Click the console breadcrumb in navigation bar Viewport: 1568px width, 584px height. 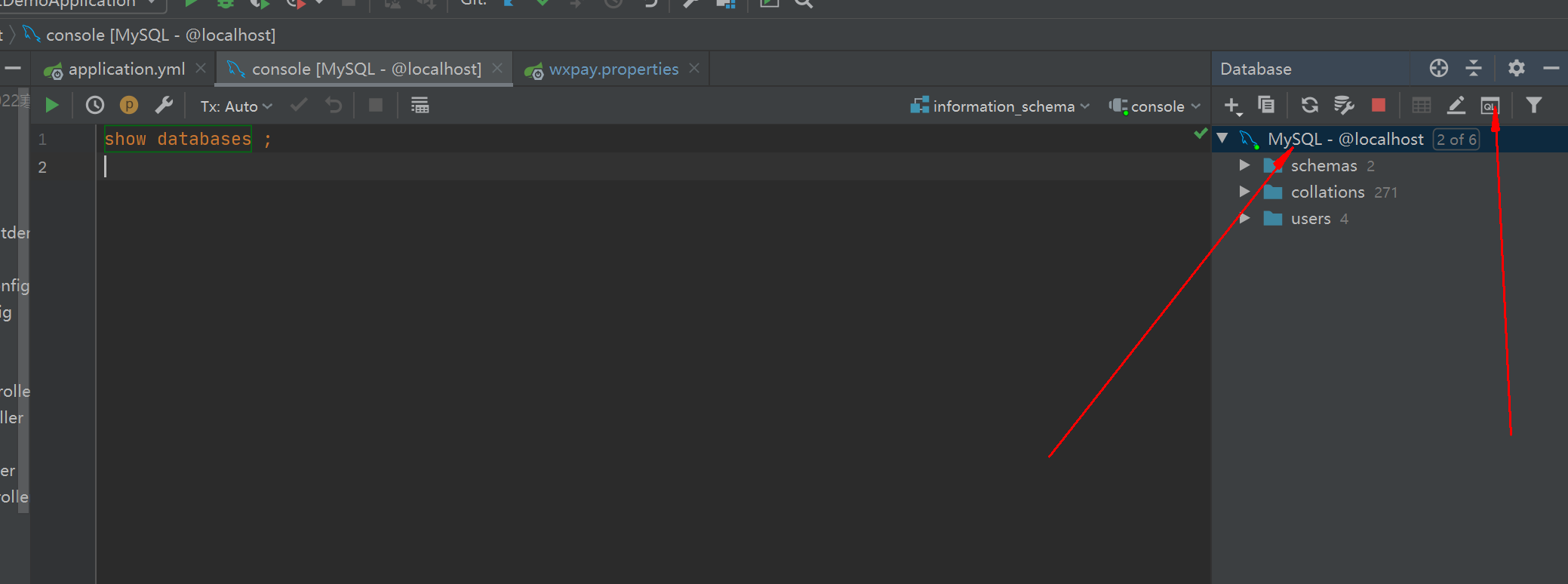[149, 35]
